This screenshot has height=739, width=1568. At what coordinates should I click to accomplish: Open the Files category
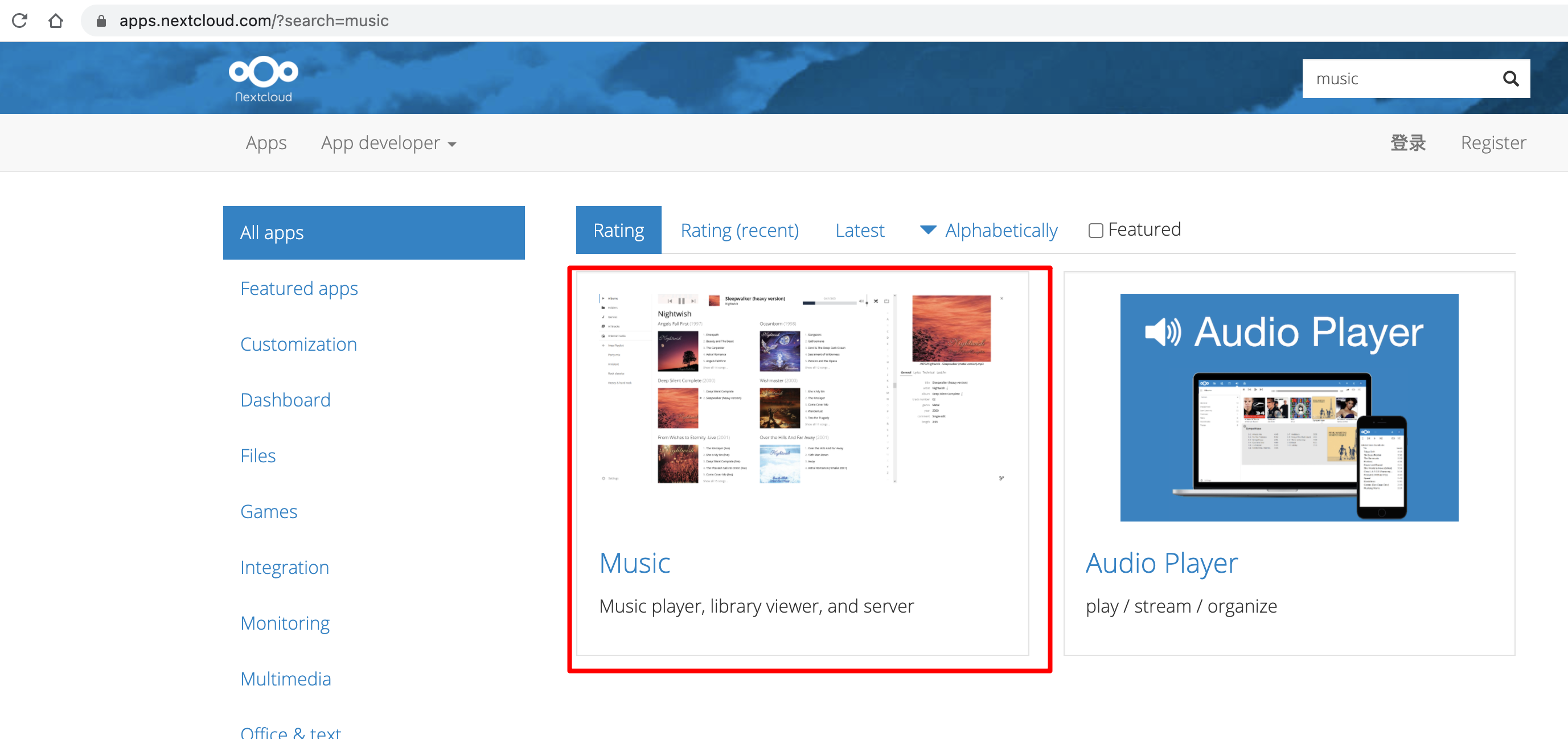pyautogui.click(x=258, y=456)
